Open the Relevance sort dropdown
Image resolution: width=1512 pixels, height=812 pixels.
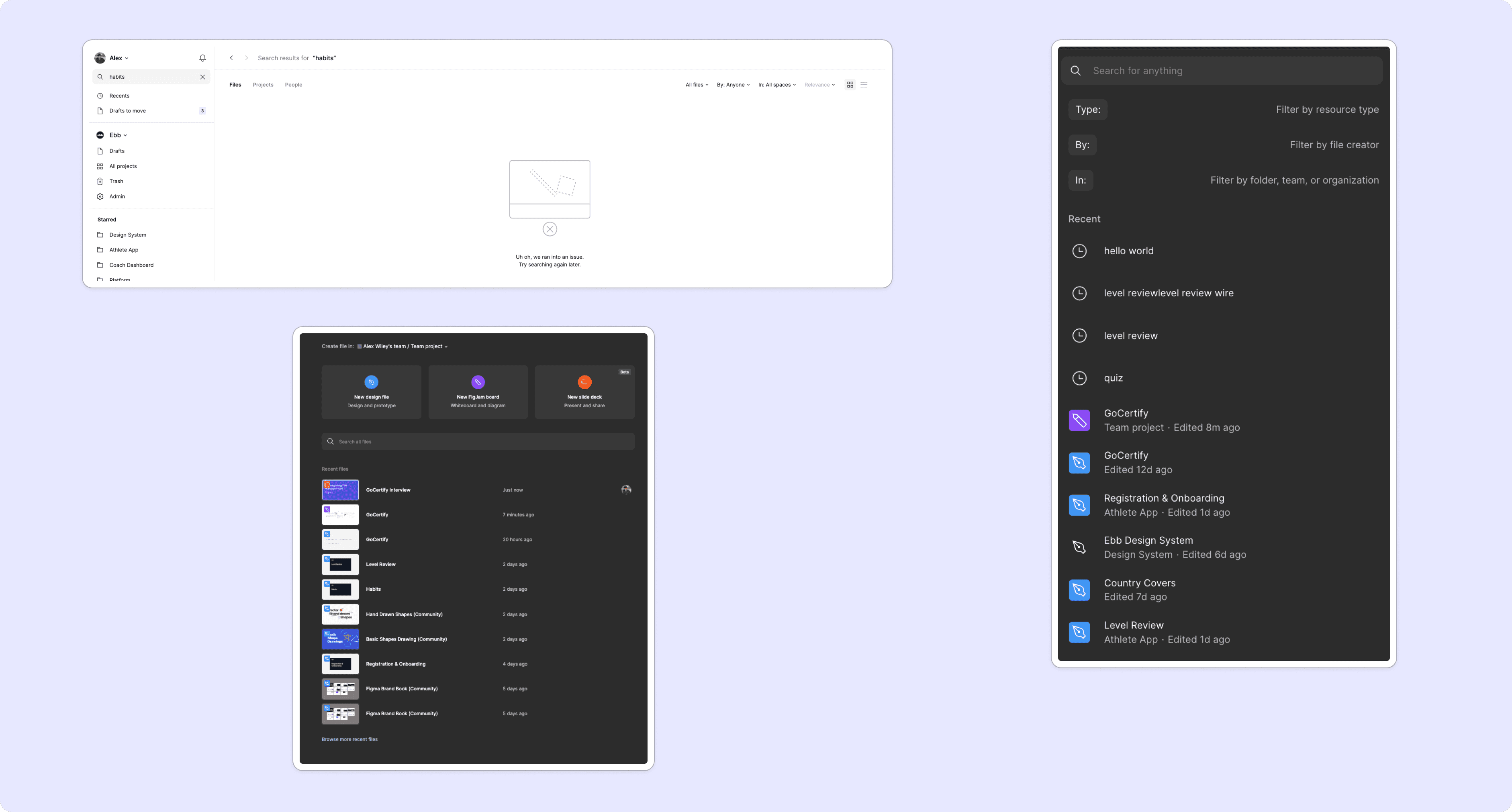(x=819, y=84)
